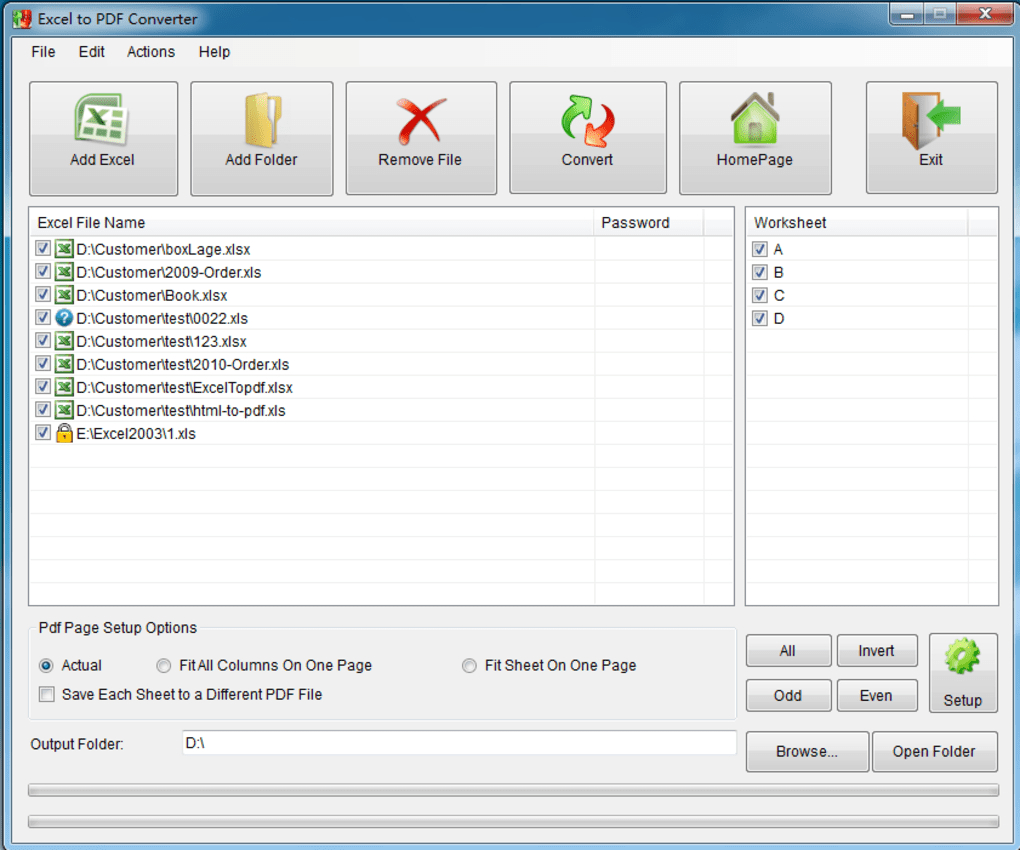Click the Output Folder path field

coord(460,743)
